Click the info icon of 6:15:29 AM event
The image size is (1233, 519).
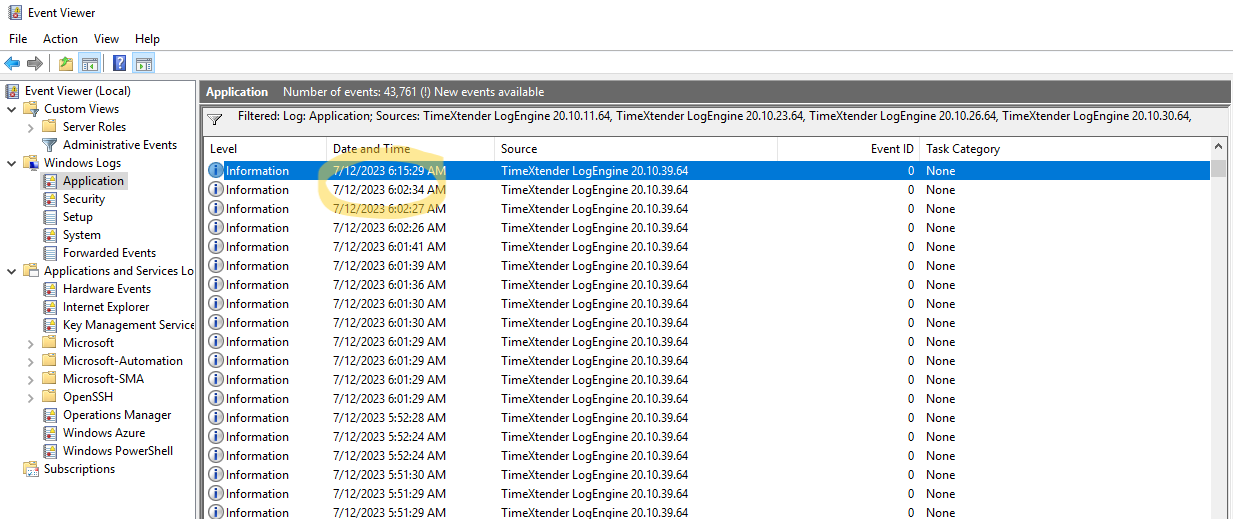[x=215, y=171]
